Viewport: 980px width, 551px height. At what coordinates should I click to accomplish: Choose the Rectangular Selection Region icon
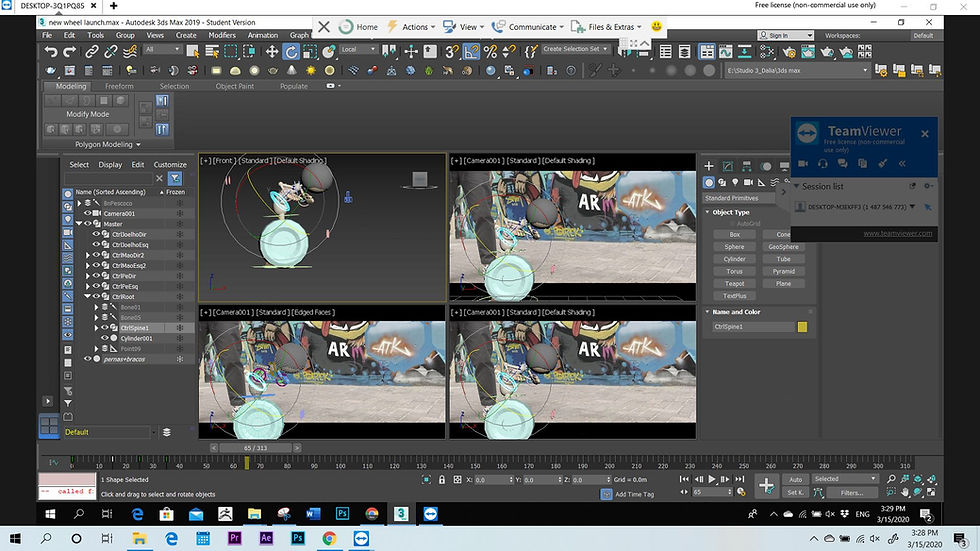[231, 52]
